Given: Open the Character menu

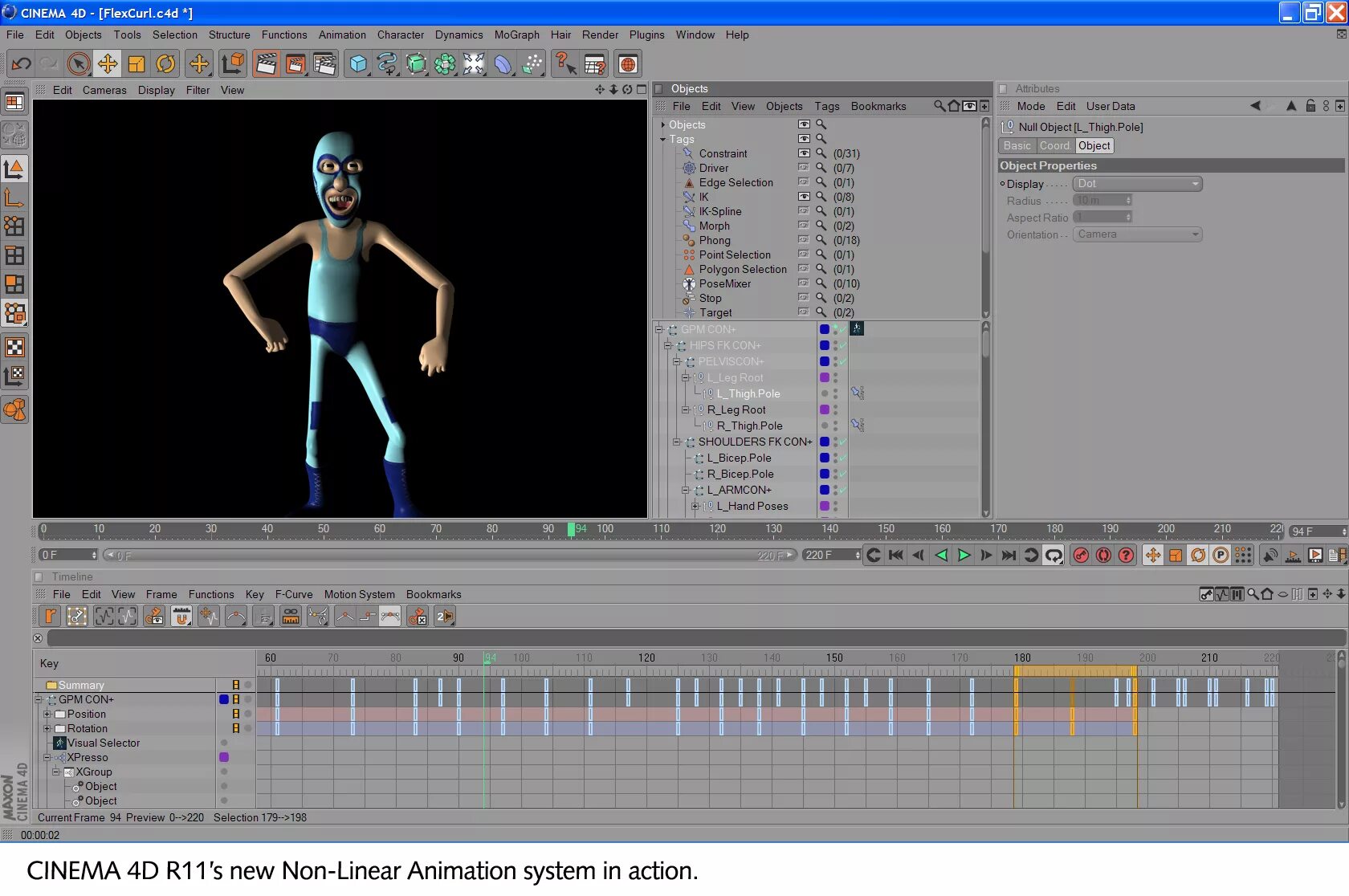Looking at the screenshot, I should [401, 35].
